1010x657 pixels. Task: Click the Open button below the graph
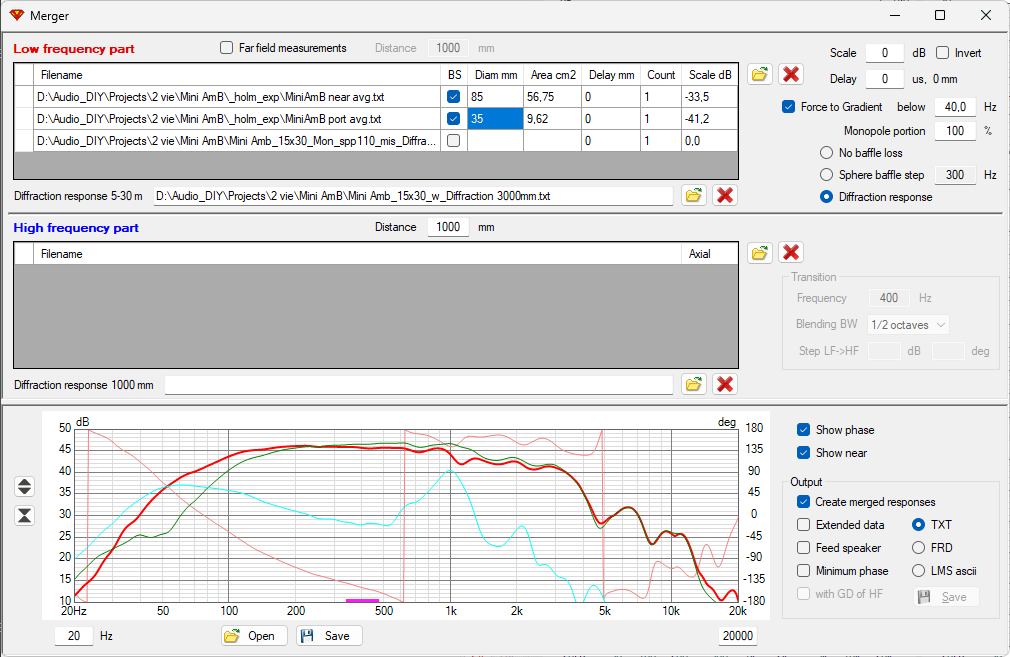coord(252,636)
